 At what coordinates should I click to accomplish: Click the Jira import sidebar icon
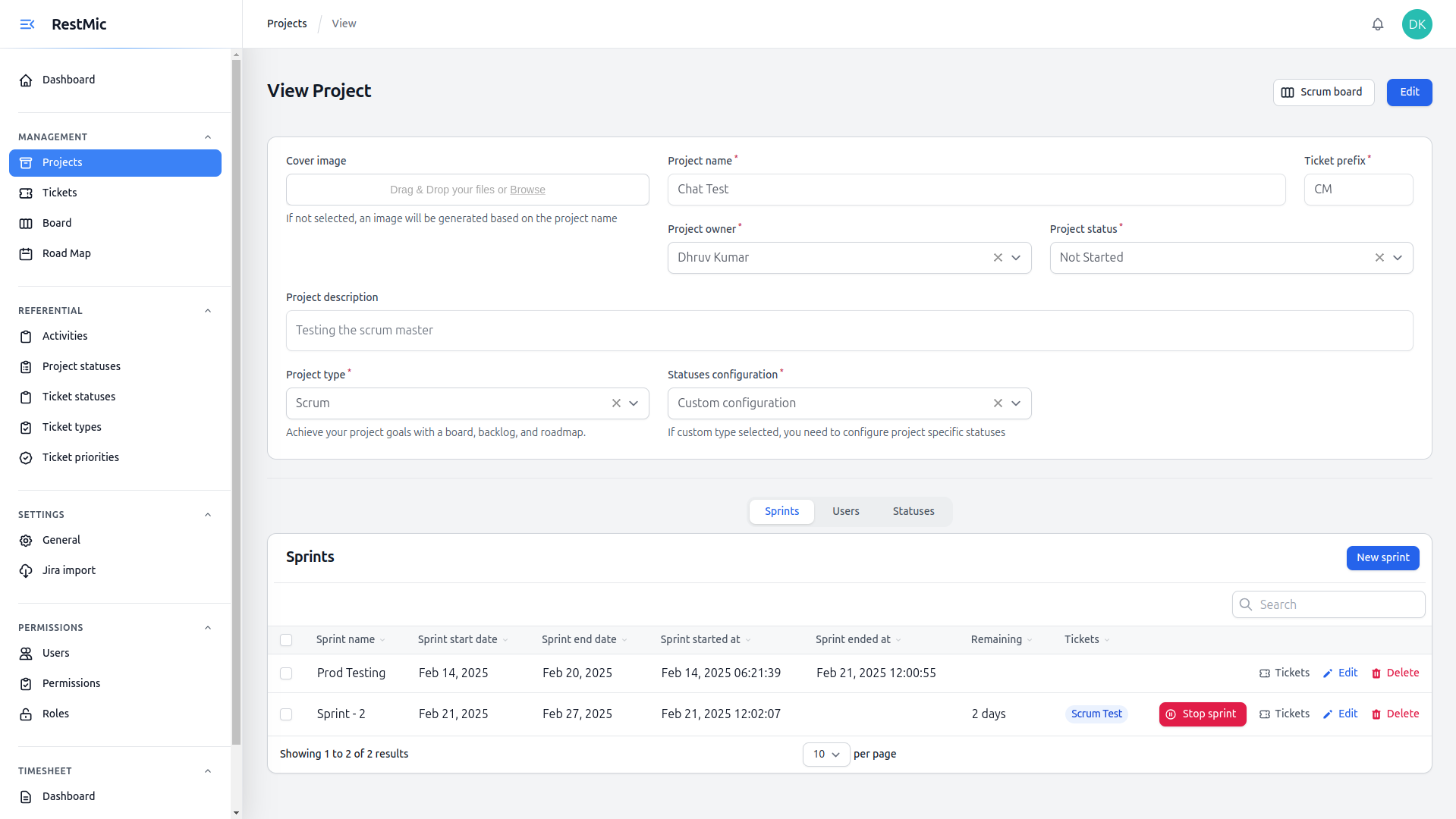click(x=27, y=570)
